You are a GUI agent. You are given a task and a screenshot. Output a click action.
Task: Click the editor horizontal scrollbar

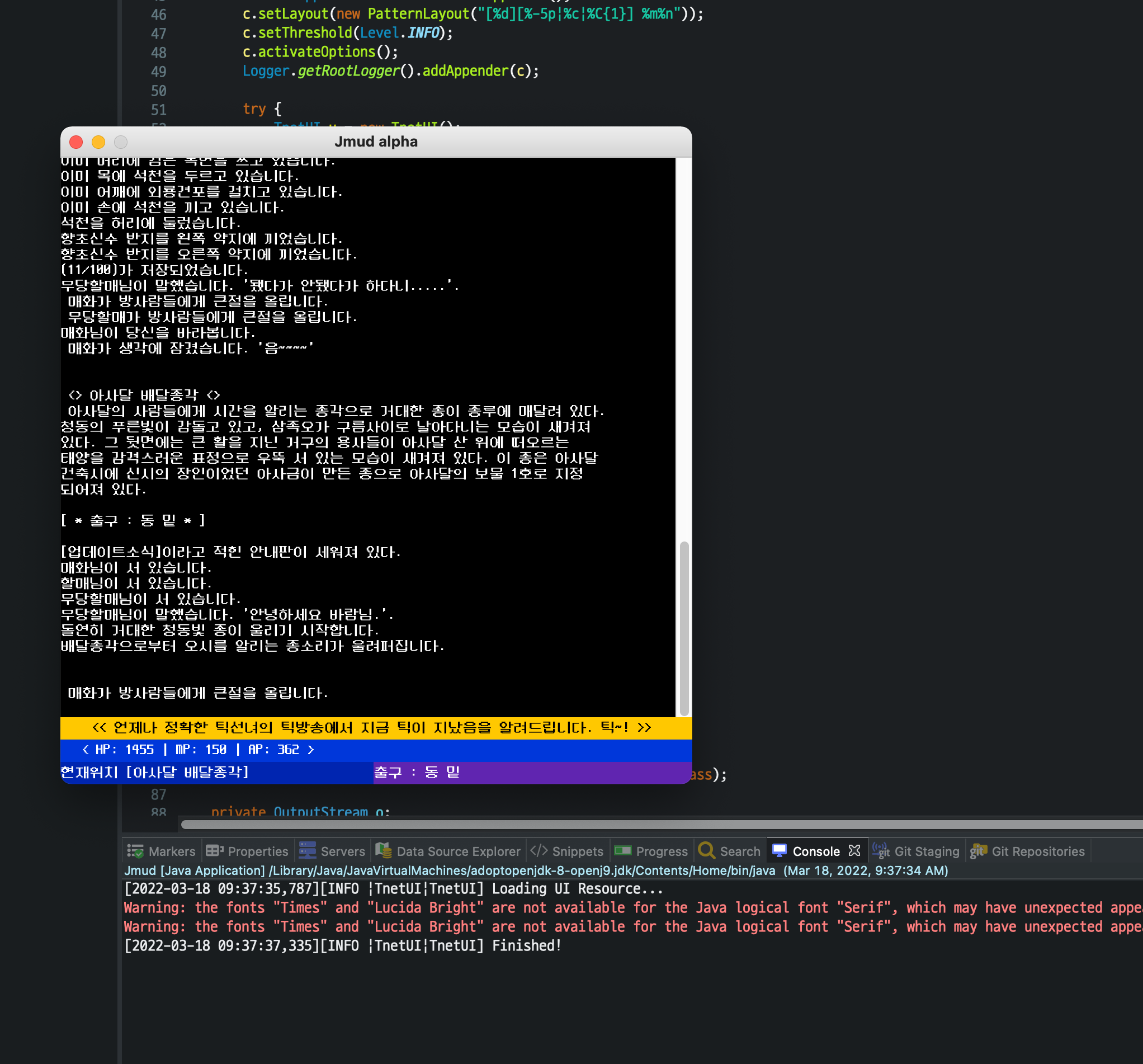[x=661, y=824]
